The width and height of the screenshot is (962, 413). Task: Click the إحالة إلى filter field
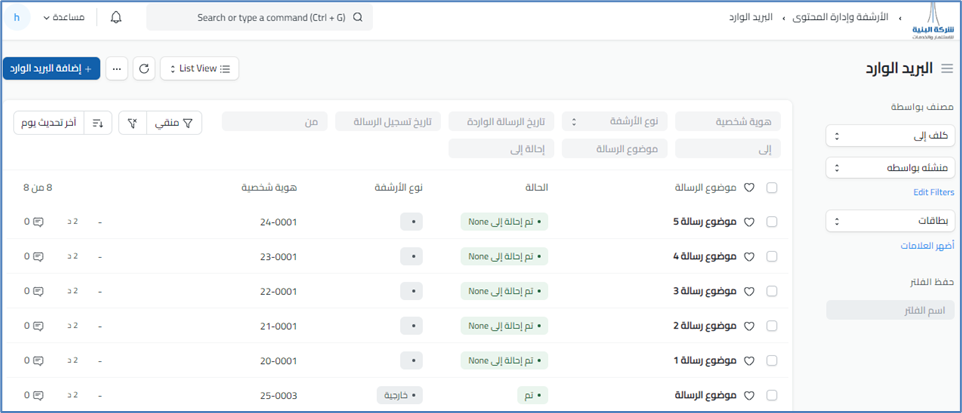point(501,149)
